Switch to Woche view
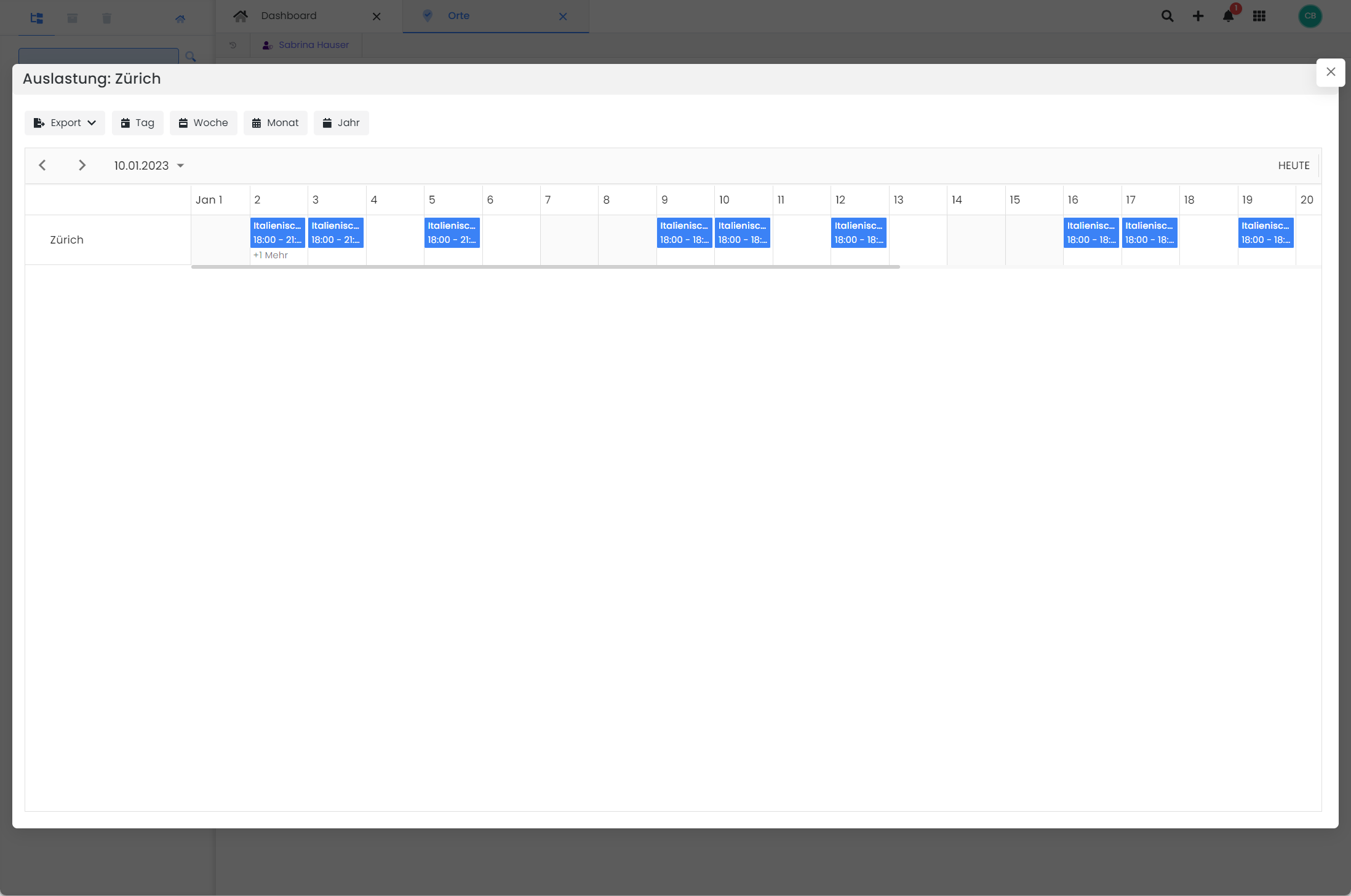 pyautogui.click(x=203, y=123)
